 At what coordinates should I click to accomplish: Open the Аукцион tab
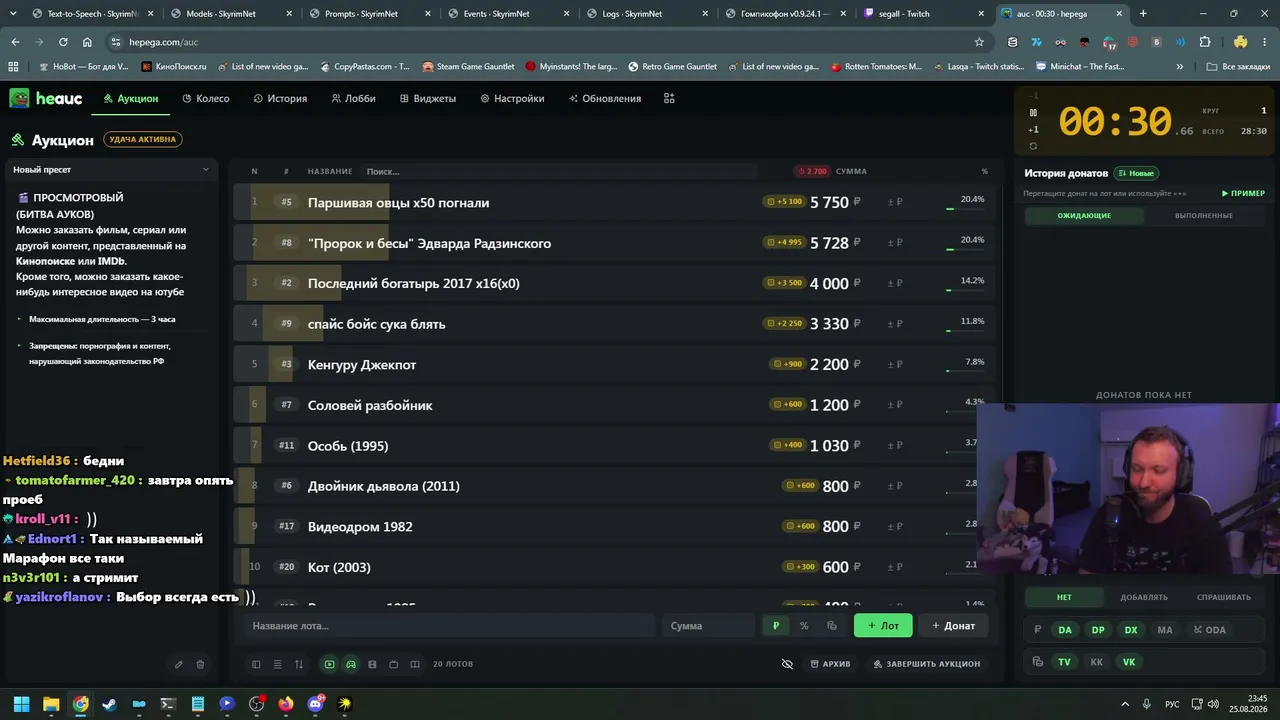(x=131, y=98)
